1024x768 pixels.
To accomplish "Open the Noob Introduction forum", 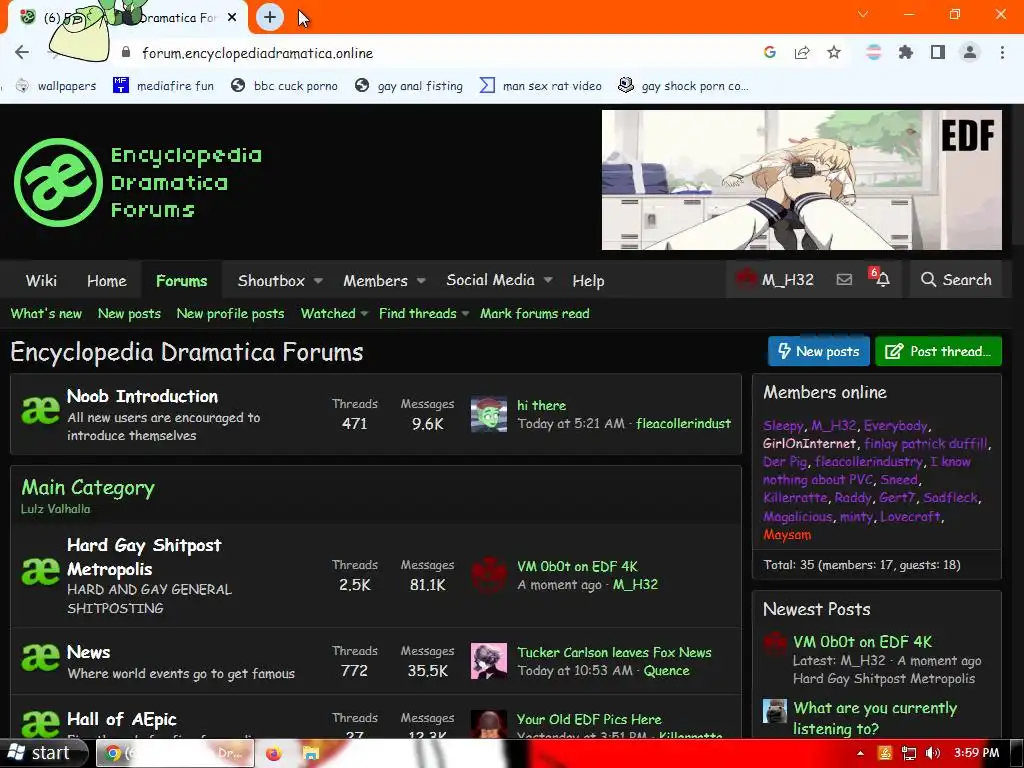I will (142, 396).
